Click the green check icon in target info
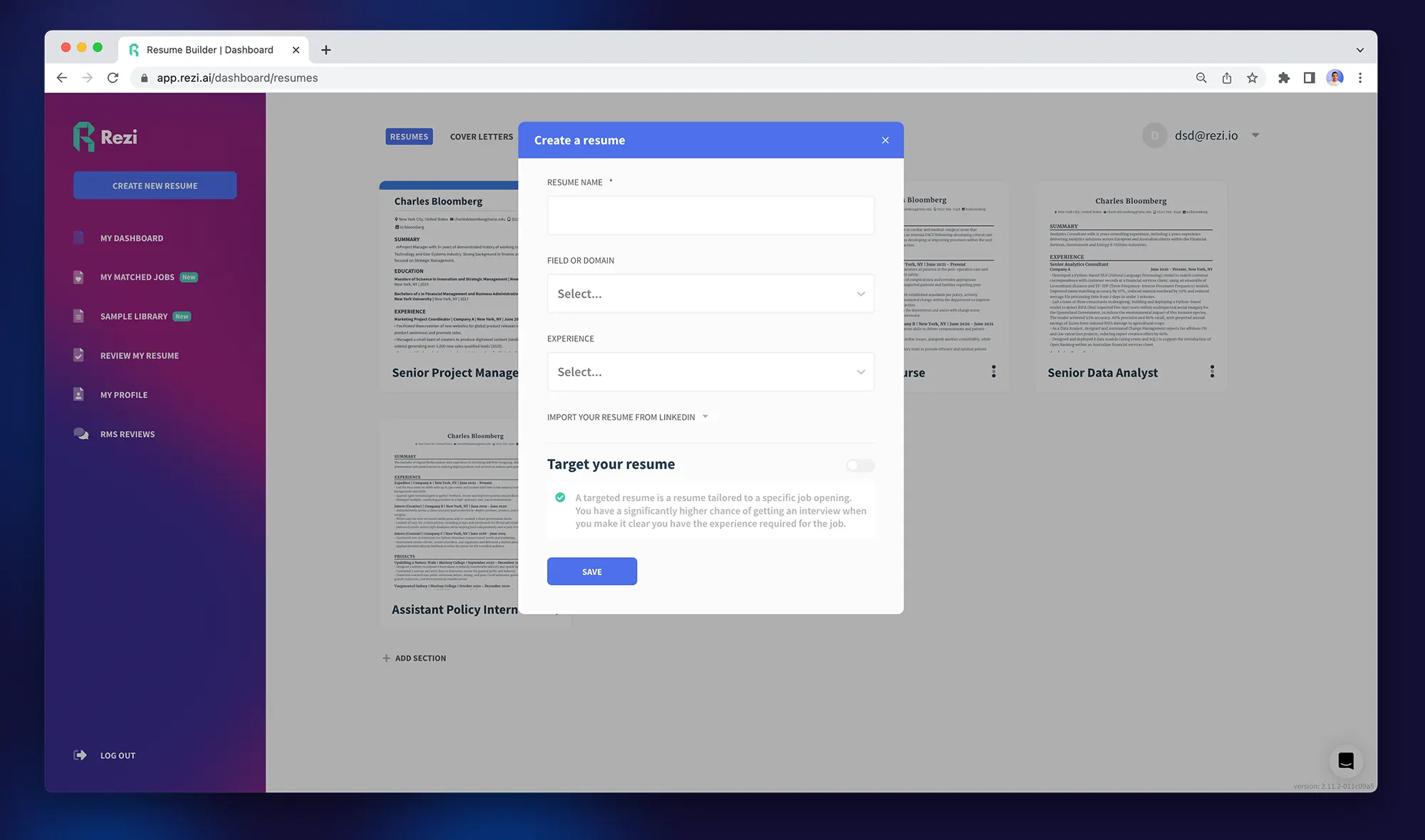The width and height of the screenshot is (1425, 840). (x=560, y=497)
